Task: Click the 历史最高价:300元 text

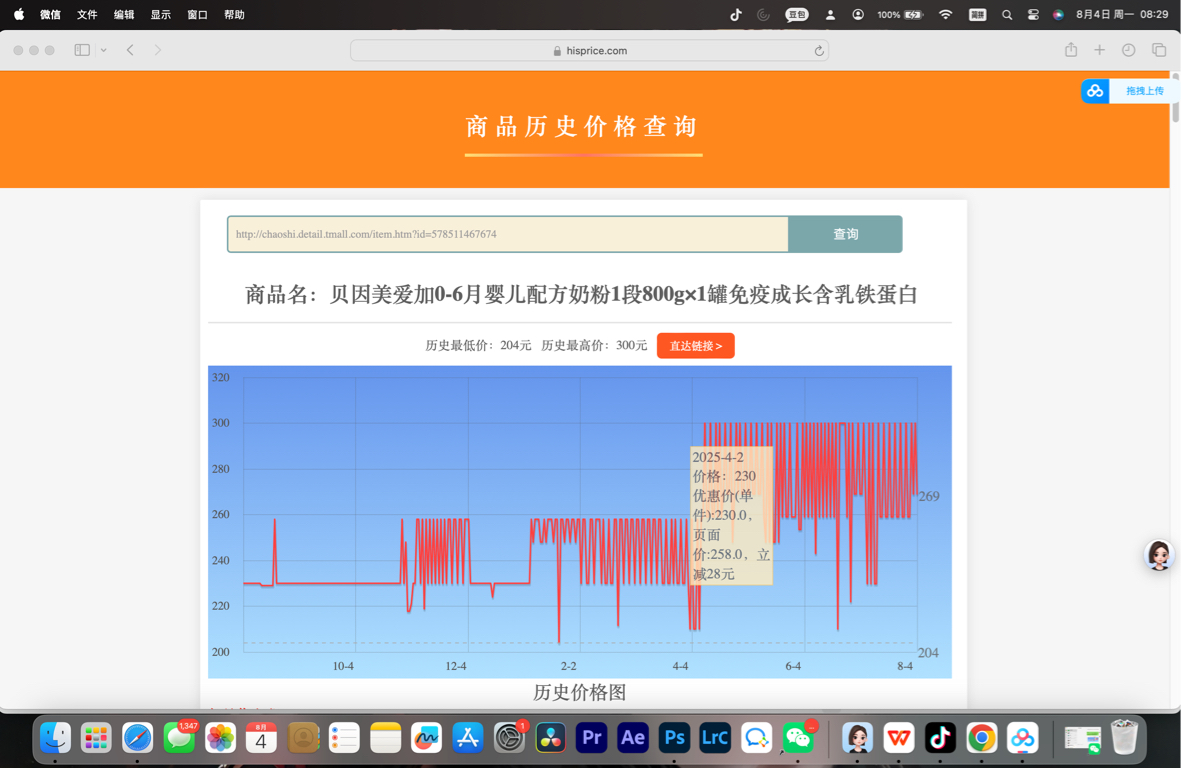Action: tap(594, 346)
